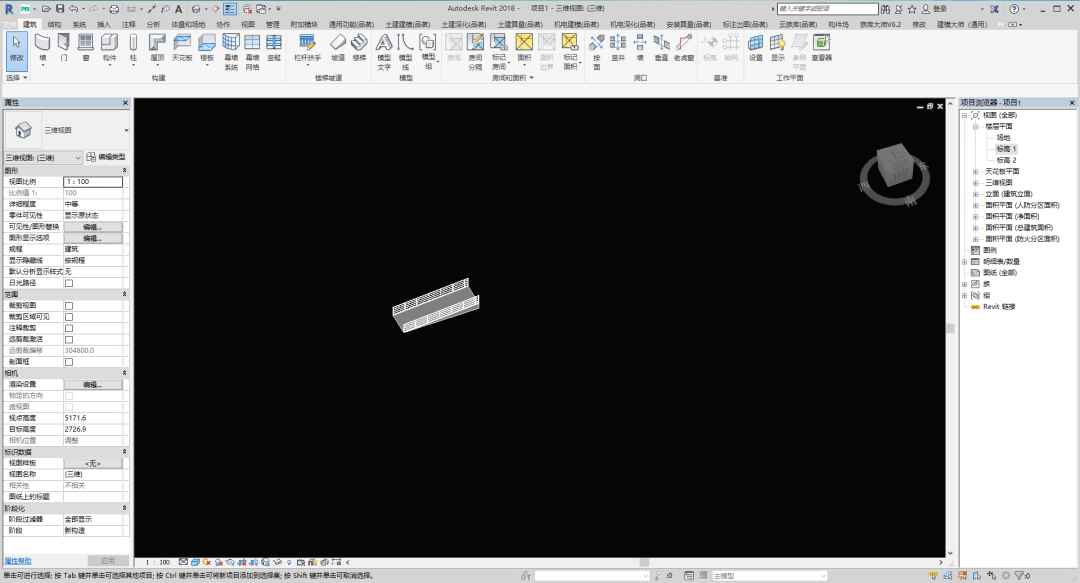Pick the 屋顶 (Roof) tool

(157, 48)
